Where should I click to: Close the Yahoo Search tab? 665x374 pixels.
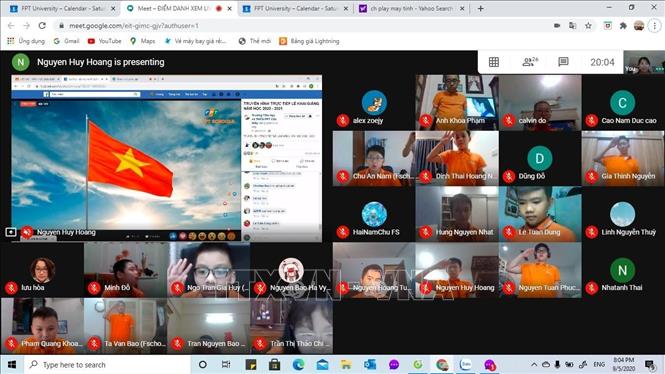coord(462,8)
